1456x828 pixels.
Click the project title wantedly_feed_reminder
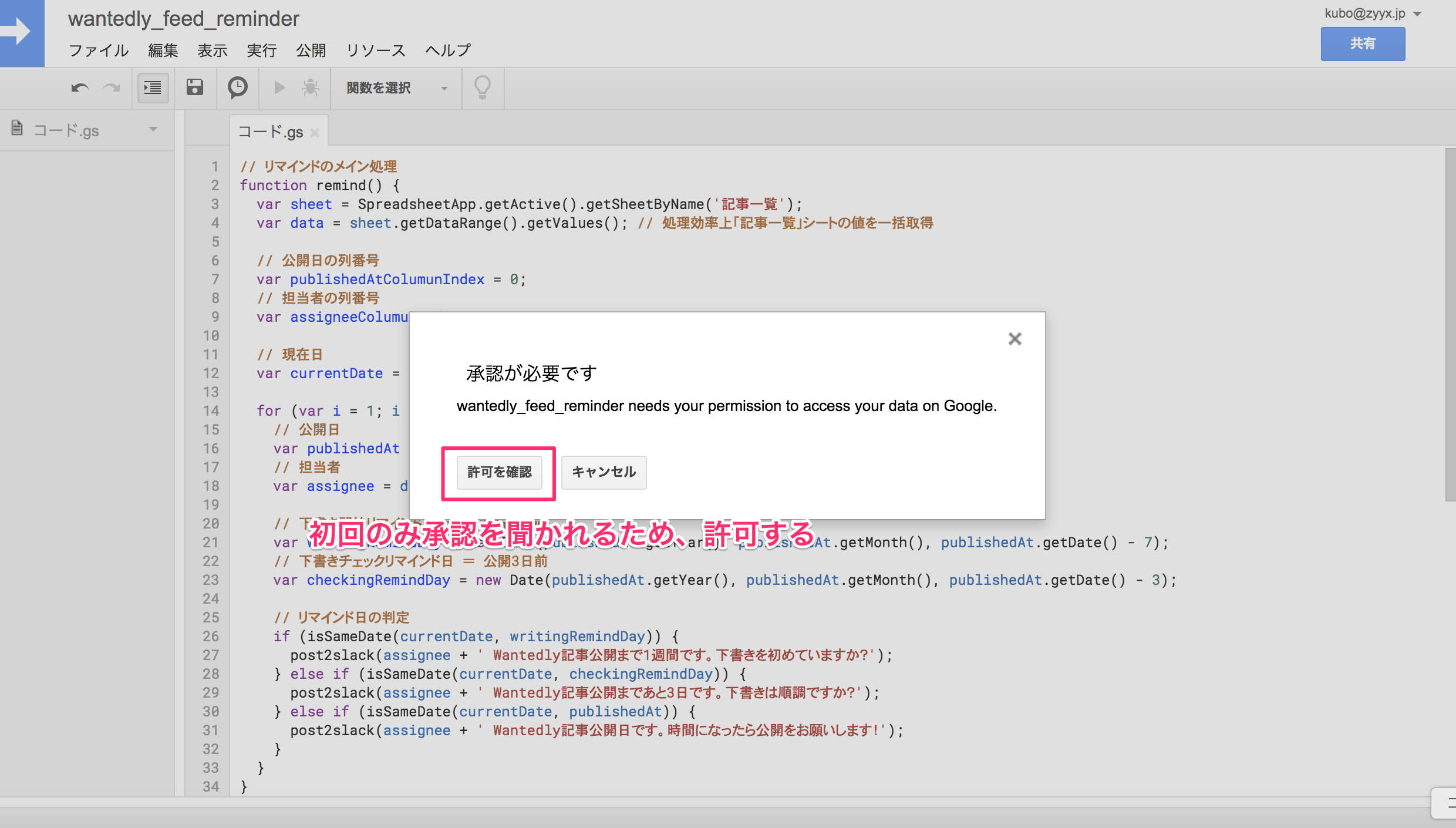click(184, 19)
